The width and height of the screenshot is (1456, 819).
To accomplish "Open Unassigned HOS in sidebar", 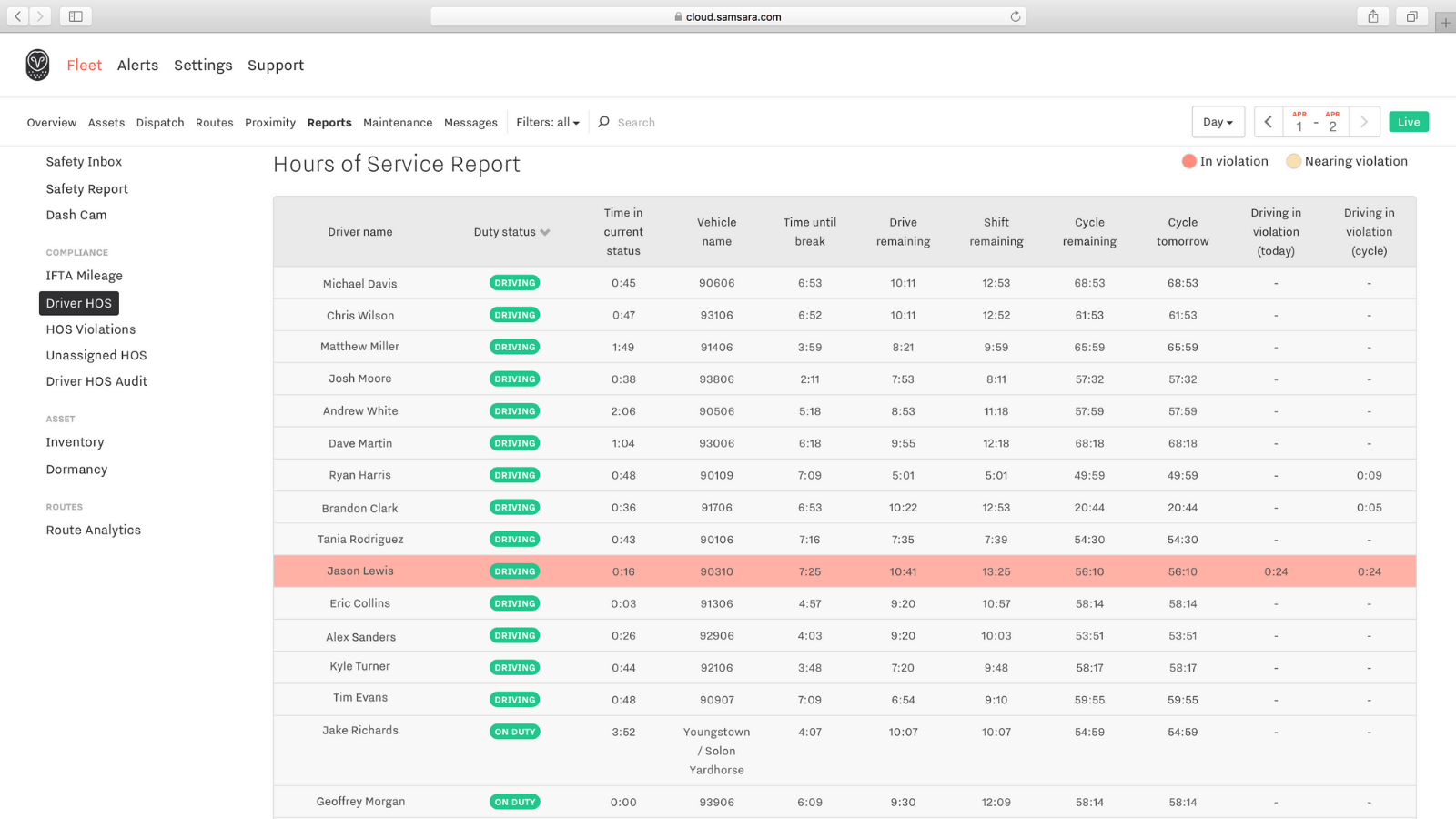I will (96, 355).
